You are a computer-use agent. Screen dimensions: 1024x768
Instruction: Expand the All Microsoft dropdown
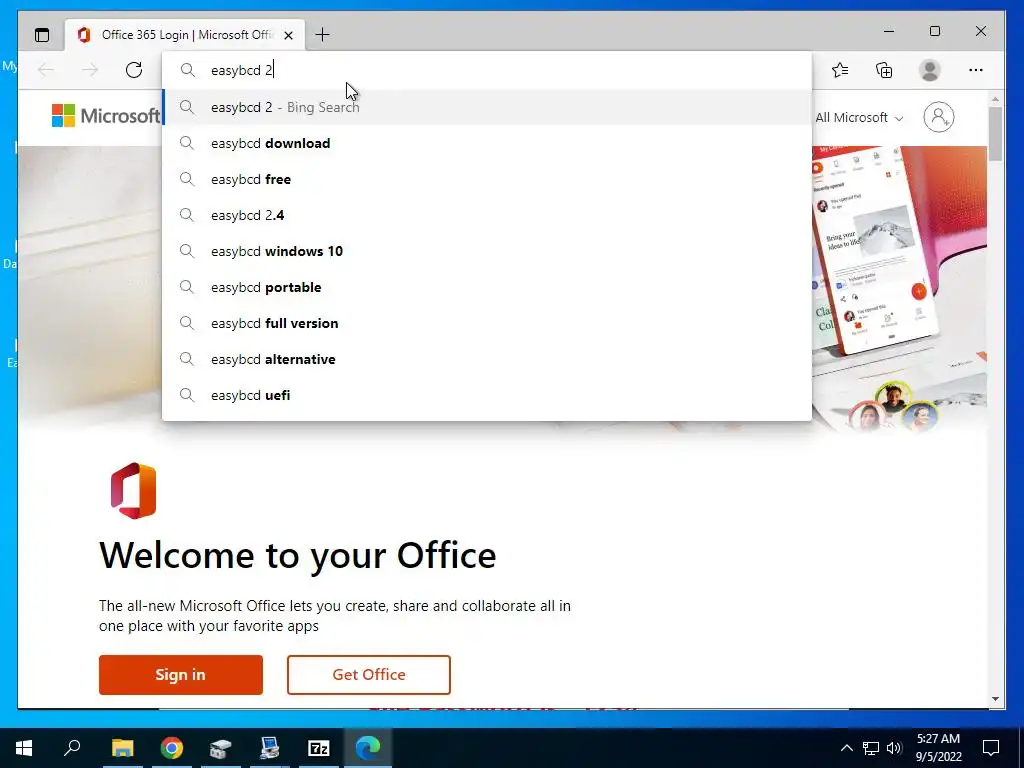coord(859,118)
